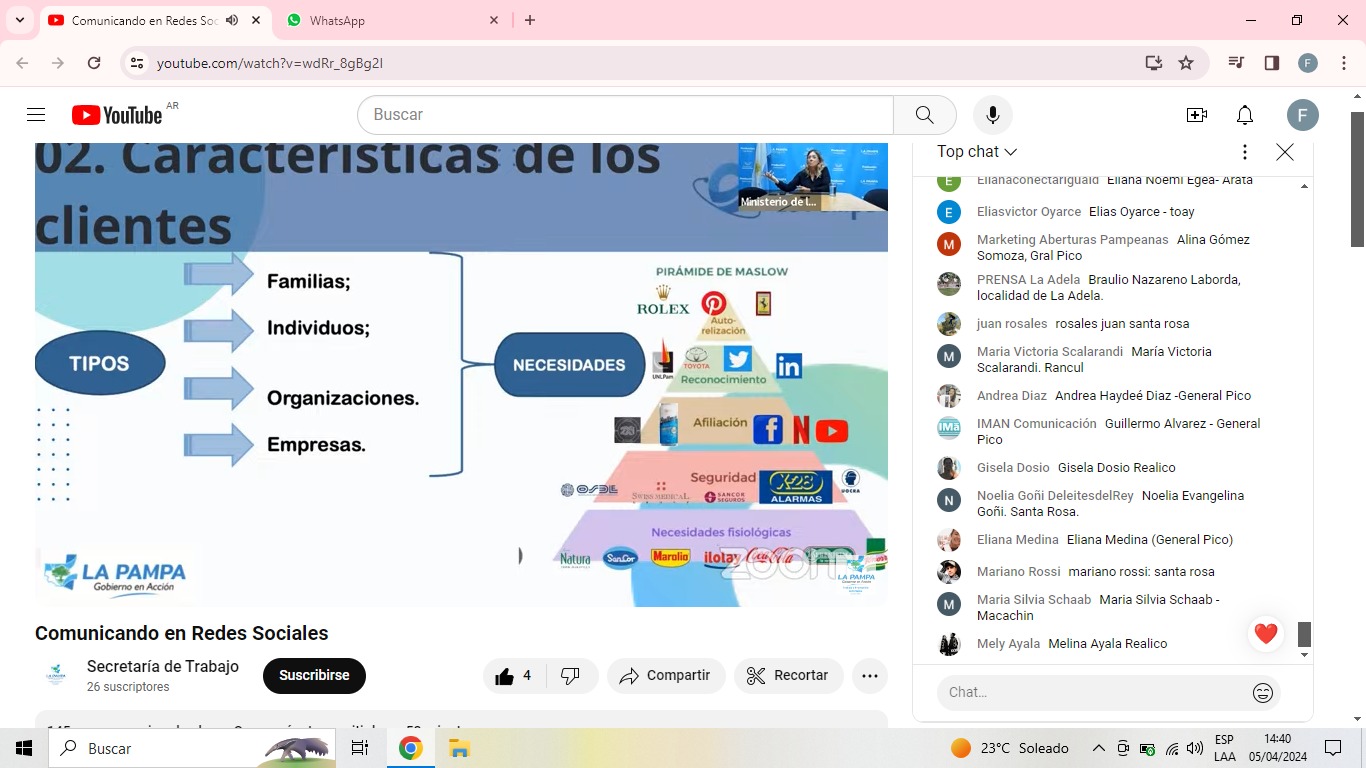Open more actions ellipsis under video
Screen dimensions: 1366x768
click(x=869, y=676)
